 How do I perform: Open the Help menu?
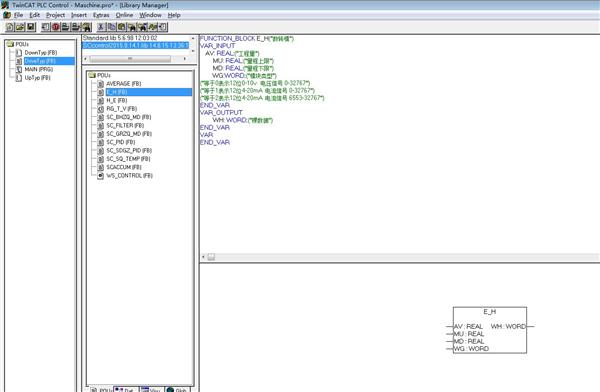point(174,15)
